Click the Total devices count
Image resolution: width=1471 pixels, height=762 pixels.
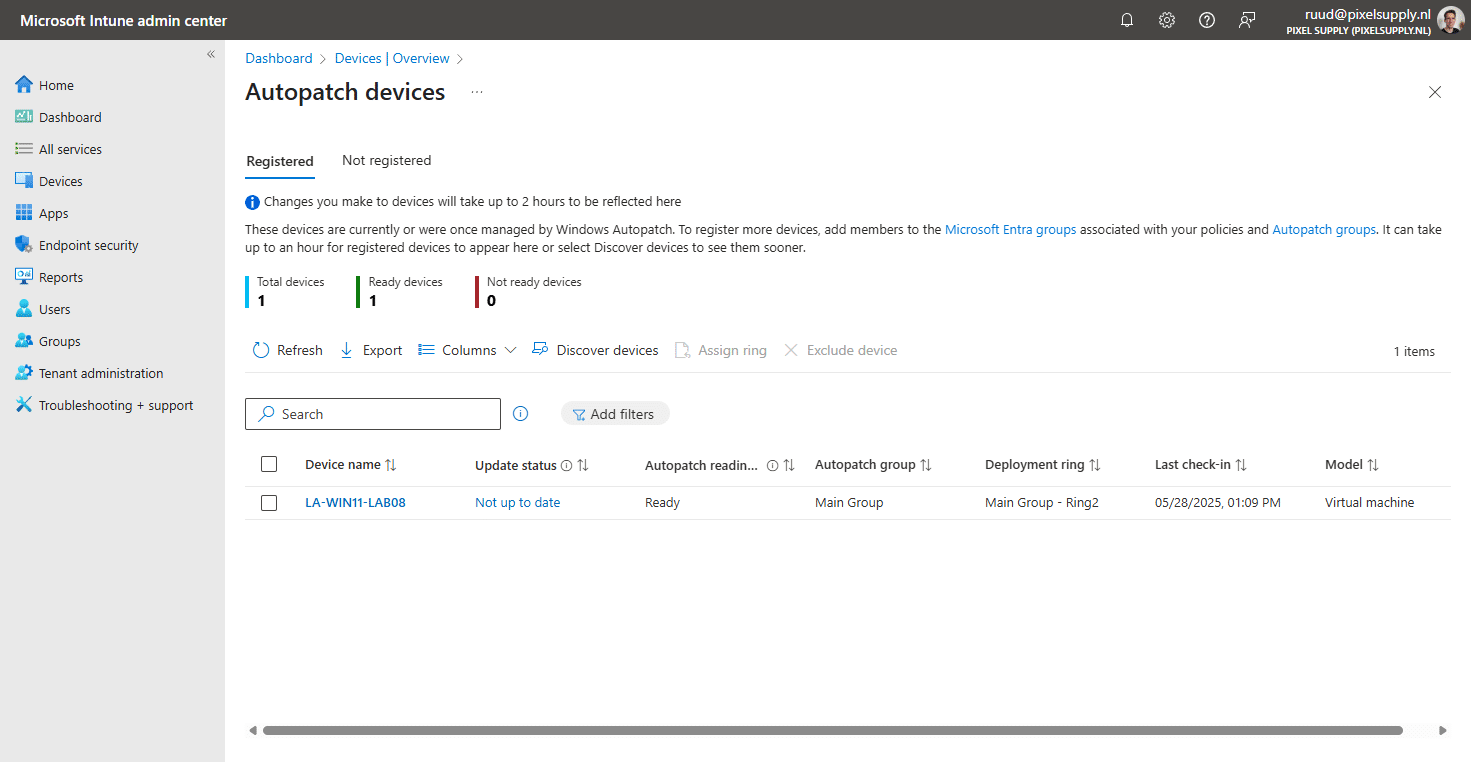pos(262,300)
